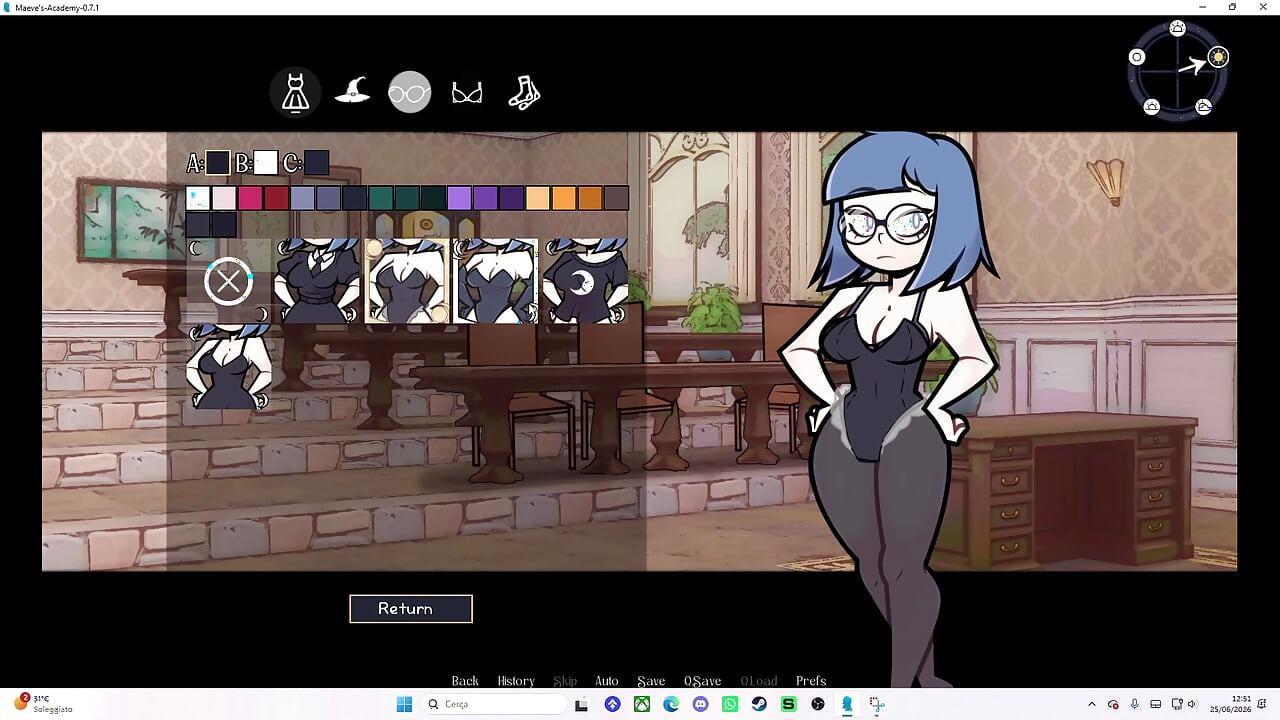Click the sunset icon on time dial
1280x720 pixels.
pos(1151,106)
